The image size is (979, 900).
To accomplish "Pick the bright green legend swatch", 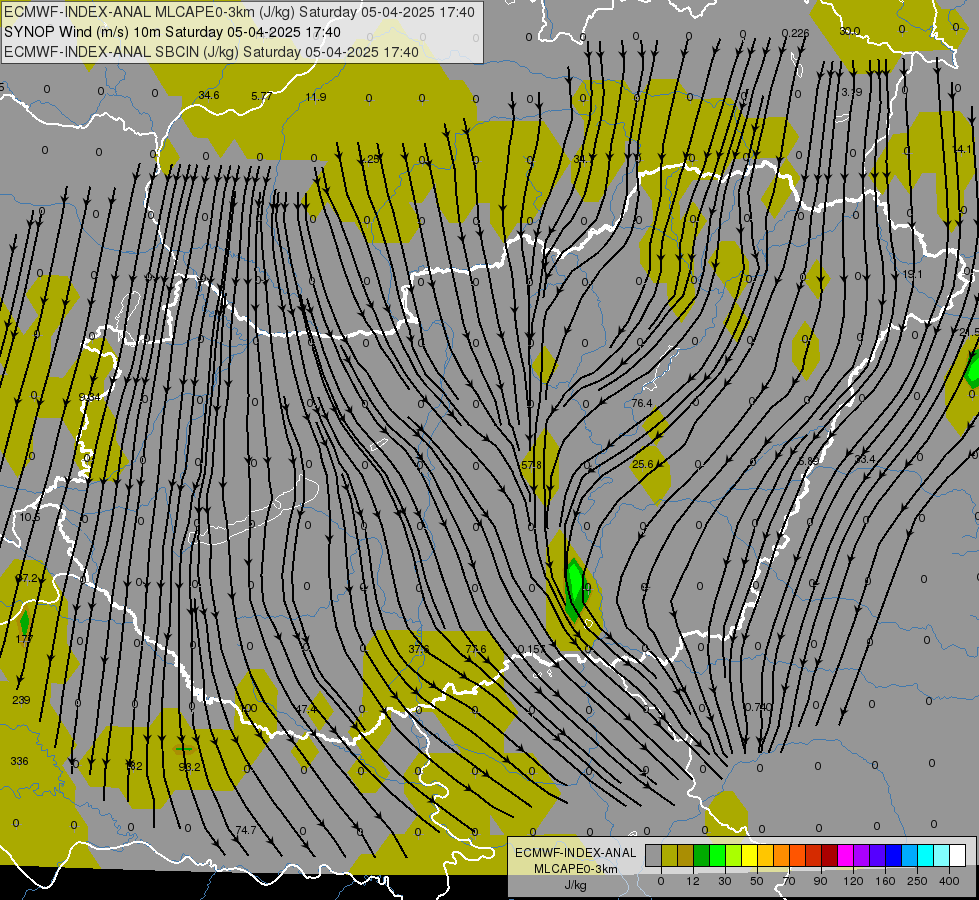I will 717,856.
